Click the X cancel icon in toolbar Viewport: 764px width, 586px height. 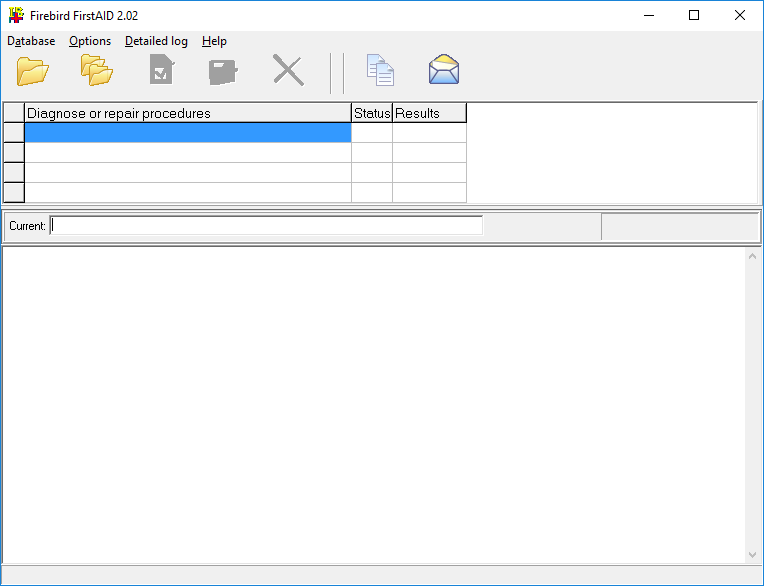point(288,71)
